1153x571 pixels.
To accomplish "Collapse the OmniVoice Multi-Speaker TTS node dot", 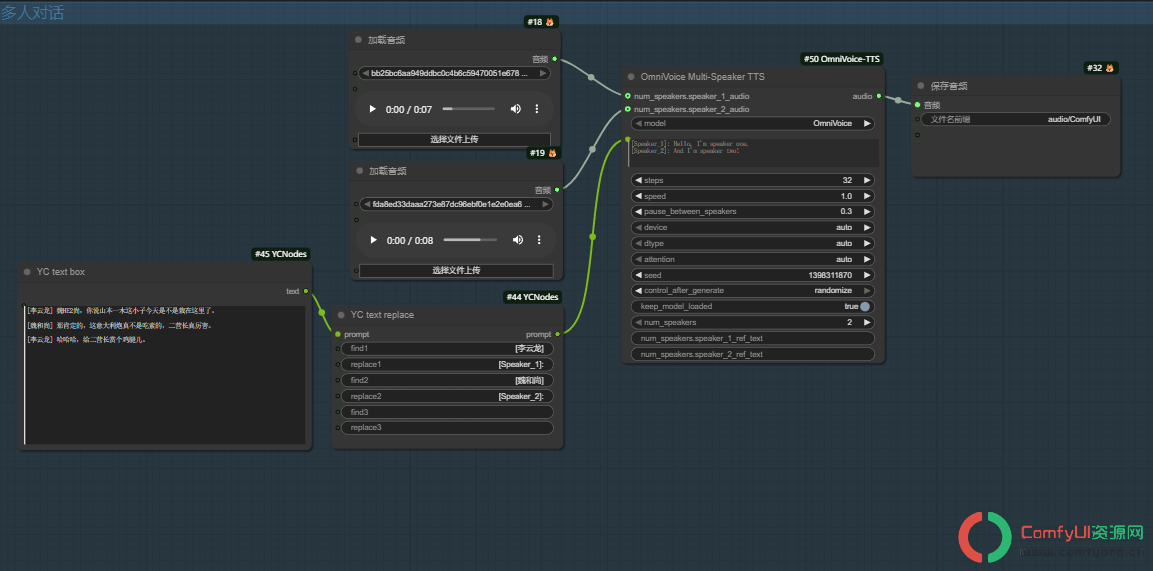I will (x=631, y=76).
